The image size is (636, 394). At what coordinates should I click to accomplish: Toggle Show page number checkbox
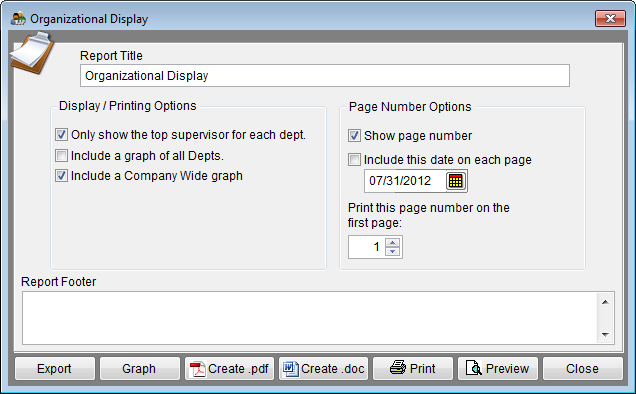(x=354, y=136)
